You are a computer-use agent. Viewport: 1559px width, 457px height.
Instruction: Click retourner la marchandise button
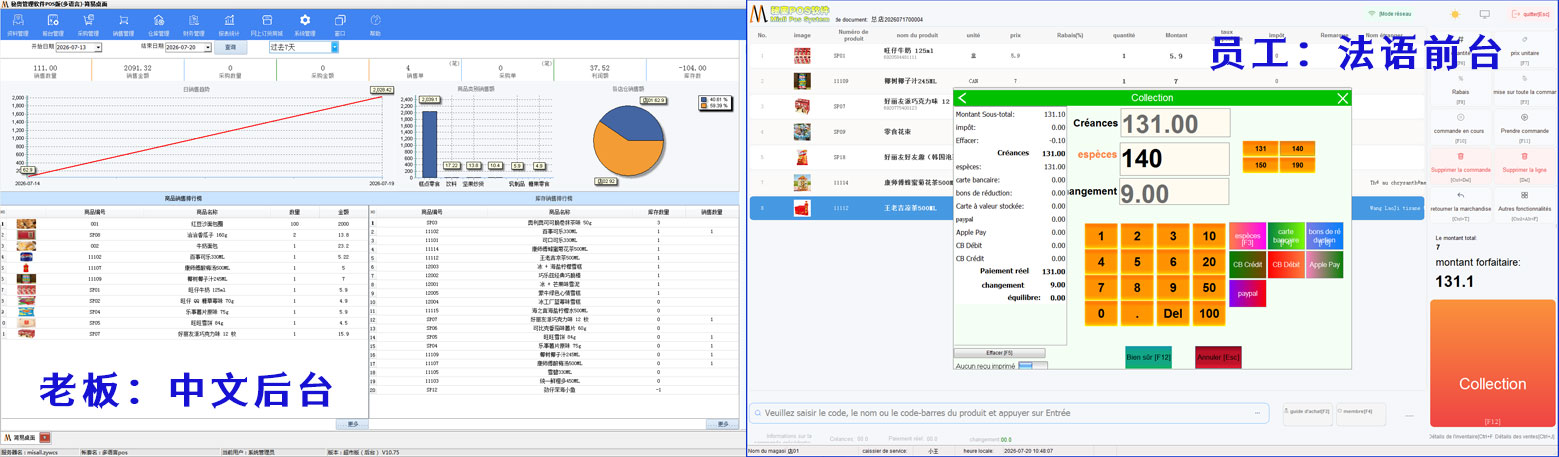(x=1460, y=204)
